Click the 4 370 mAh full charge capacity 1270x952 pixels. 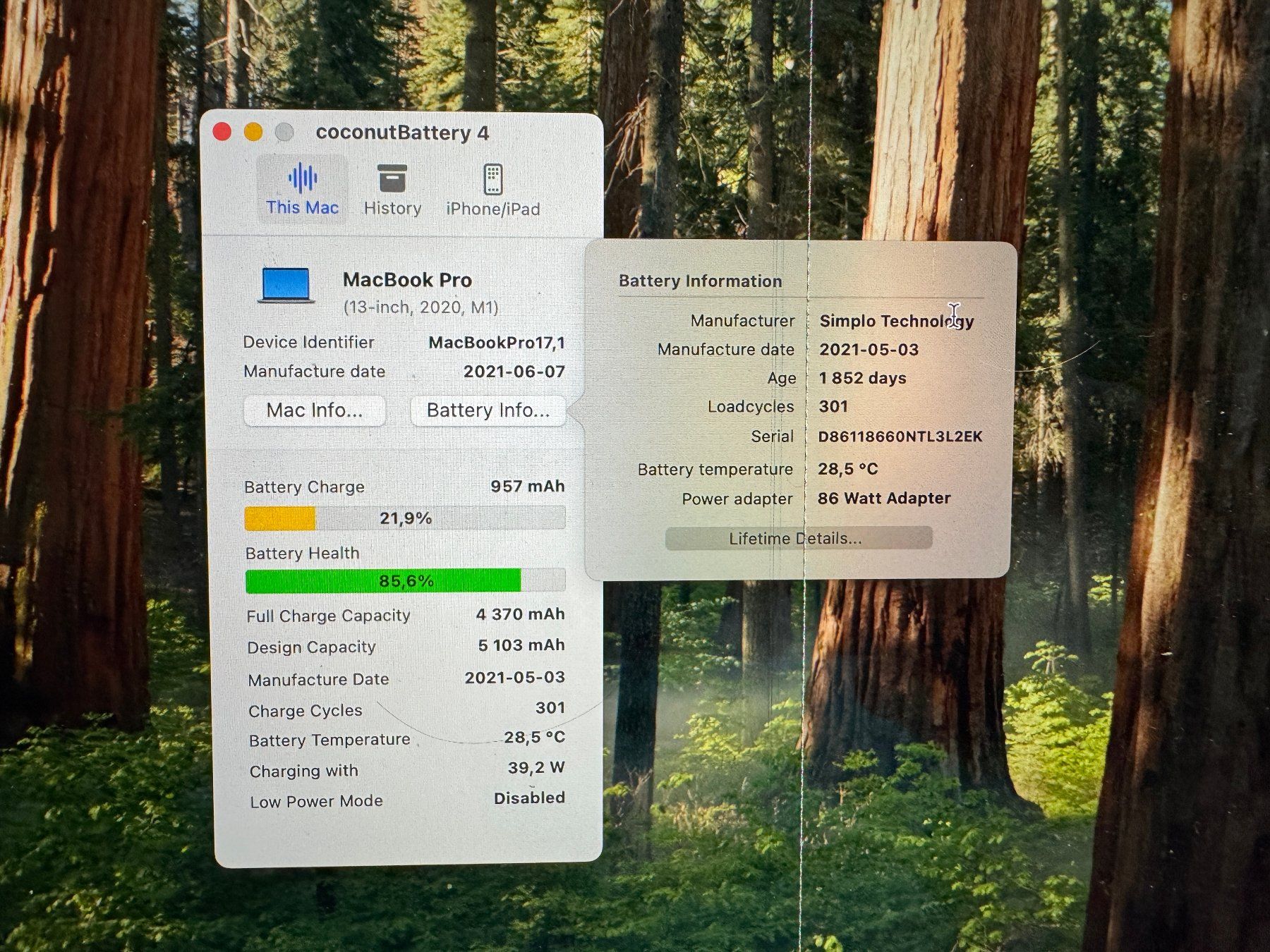coord(521,614)
